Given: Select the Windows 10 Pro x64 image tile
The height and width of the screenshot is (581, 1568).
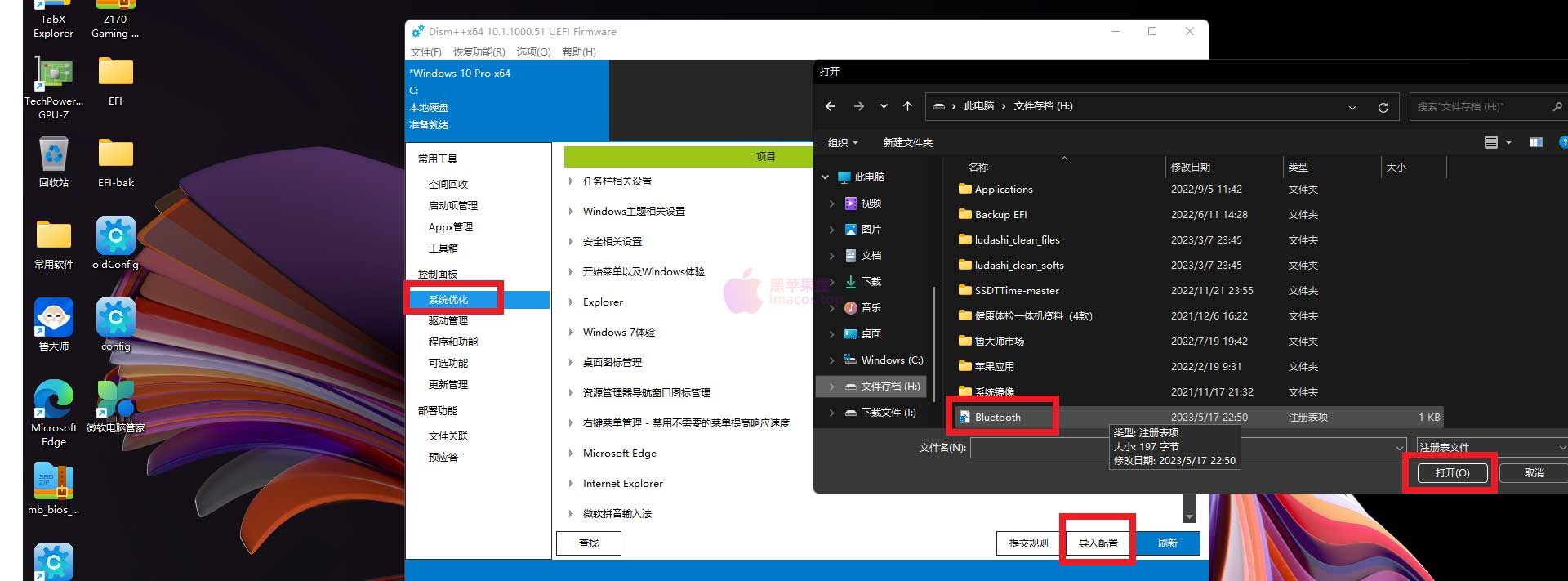Looking at the screenshot, I should tap(508, 100).
